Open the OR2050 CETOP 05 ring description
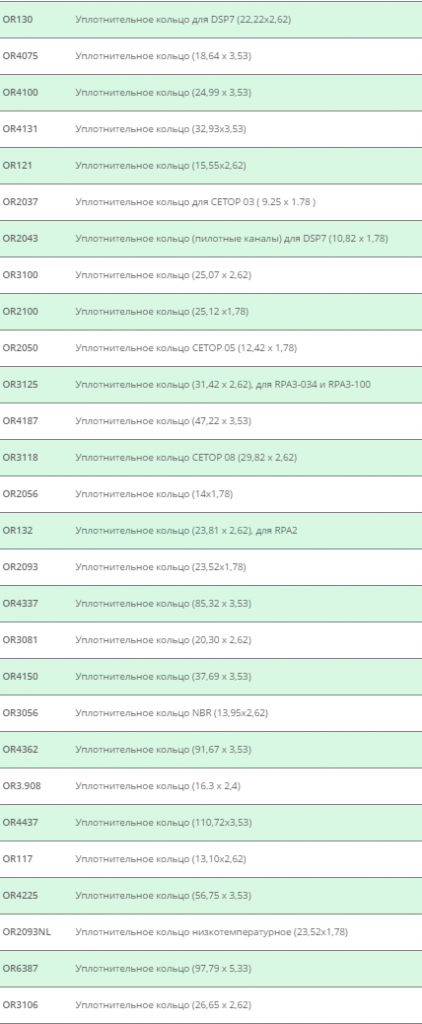This screenshot has width=422, height=1024. (x=186, y=348)
